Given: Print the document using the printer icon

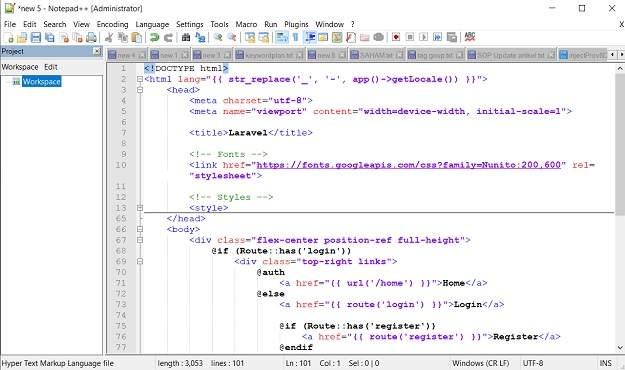Looking at the screenshot, I should click(x=92, y=38).
